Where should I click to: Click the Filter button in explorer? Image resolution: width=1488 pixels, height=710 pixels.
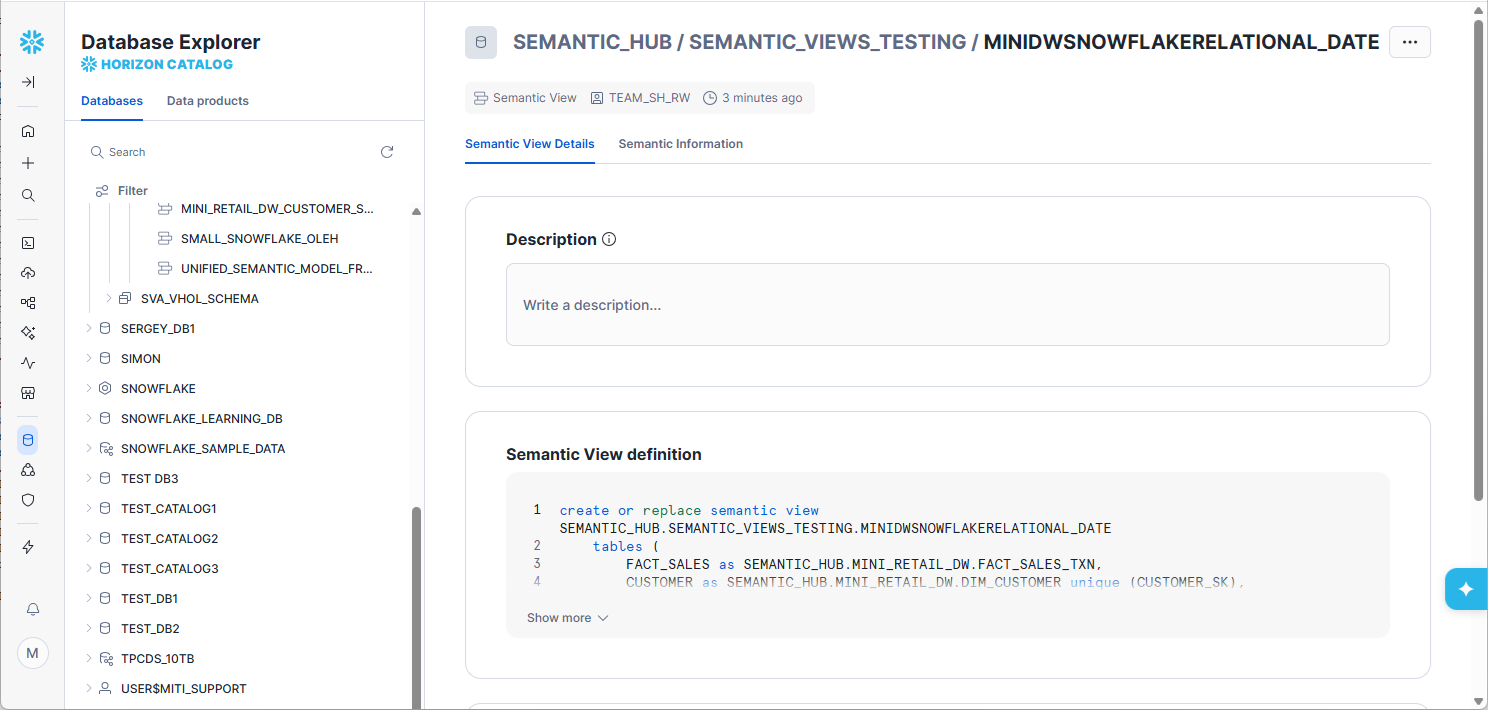coord(122,191)
